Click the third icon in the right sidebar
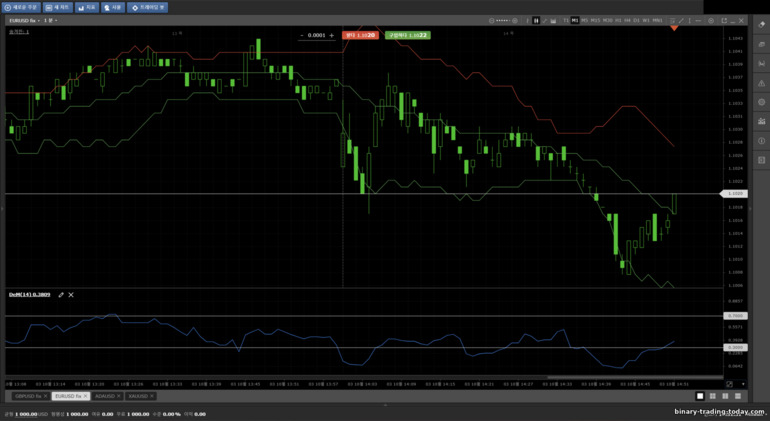 coord(762,63)
